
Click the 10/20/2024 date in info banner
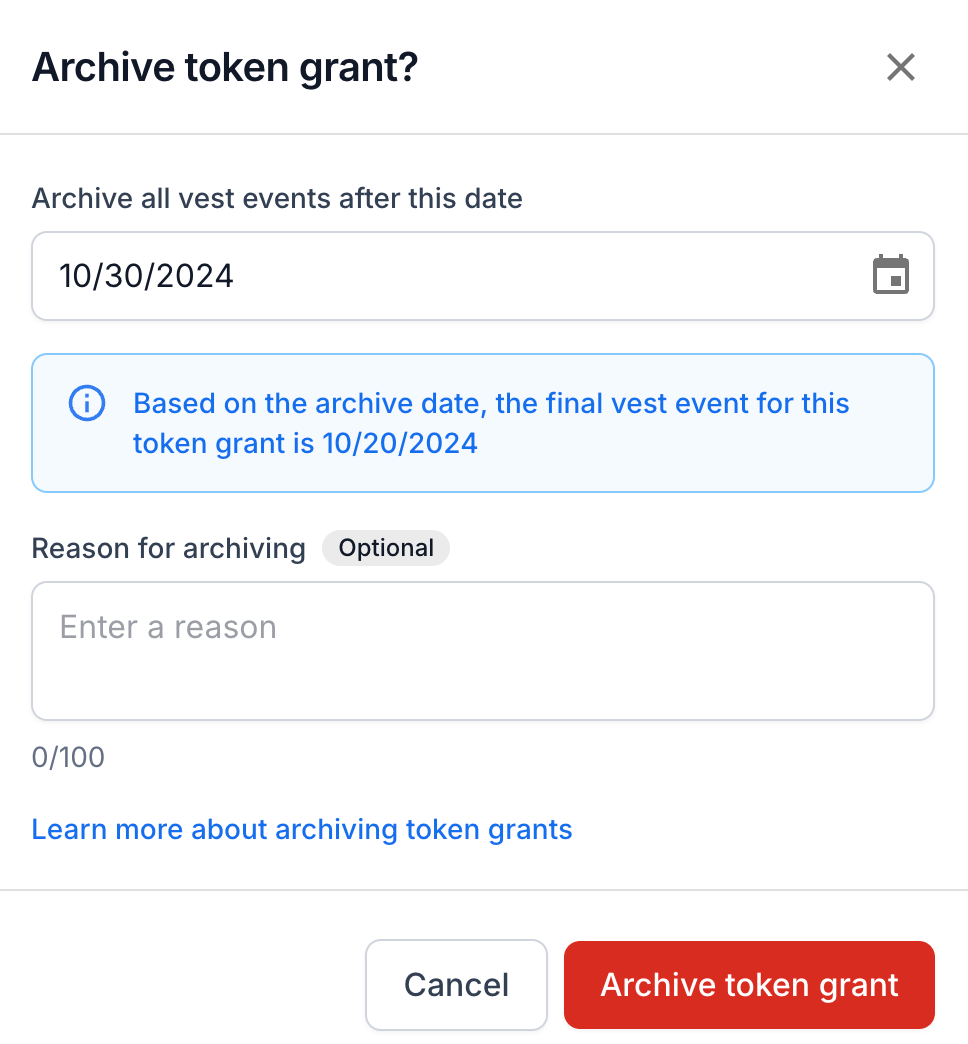tap(400, 443)
